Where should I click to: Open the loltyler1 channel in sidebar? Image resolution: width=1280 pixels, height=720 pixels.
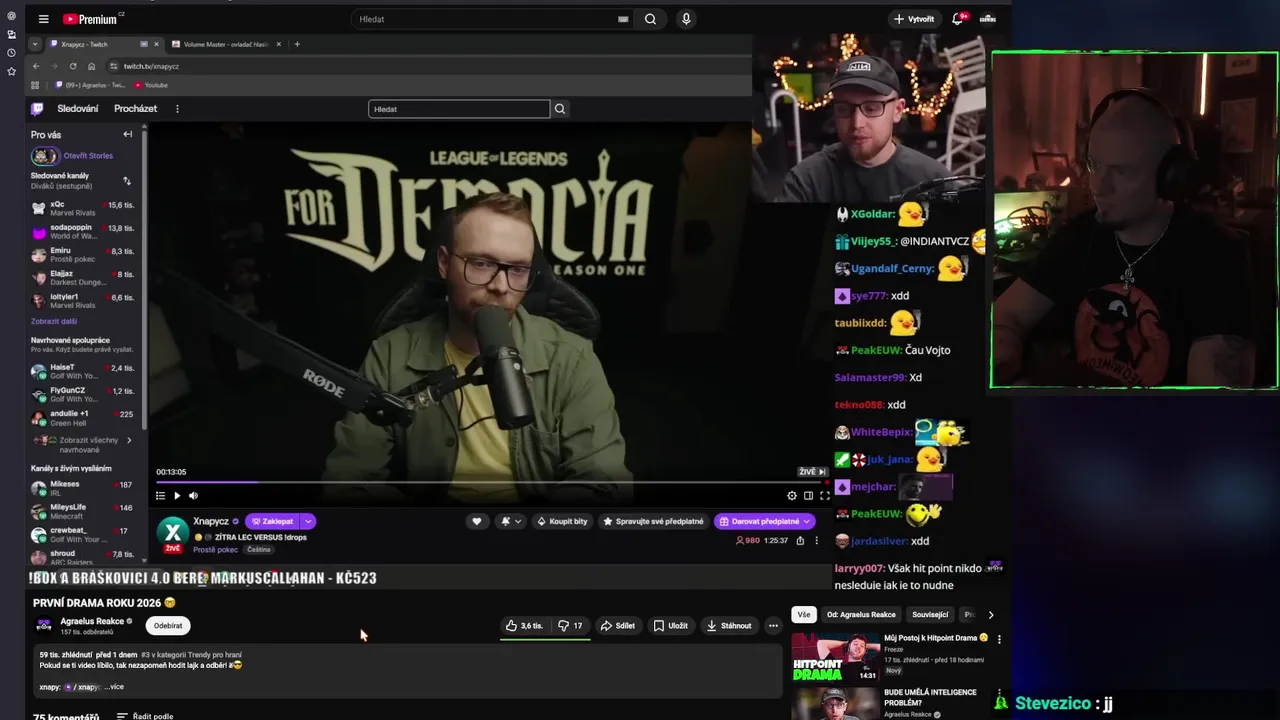point(83,301)
